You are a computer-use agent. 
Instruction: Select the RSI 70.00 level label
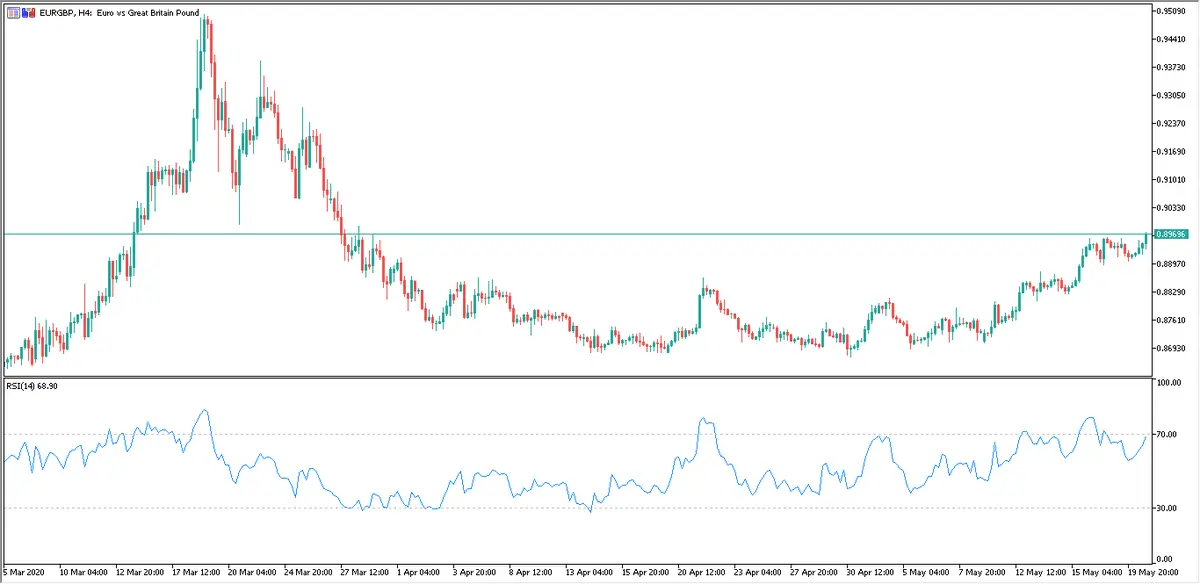point(1167,434)
